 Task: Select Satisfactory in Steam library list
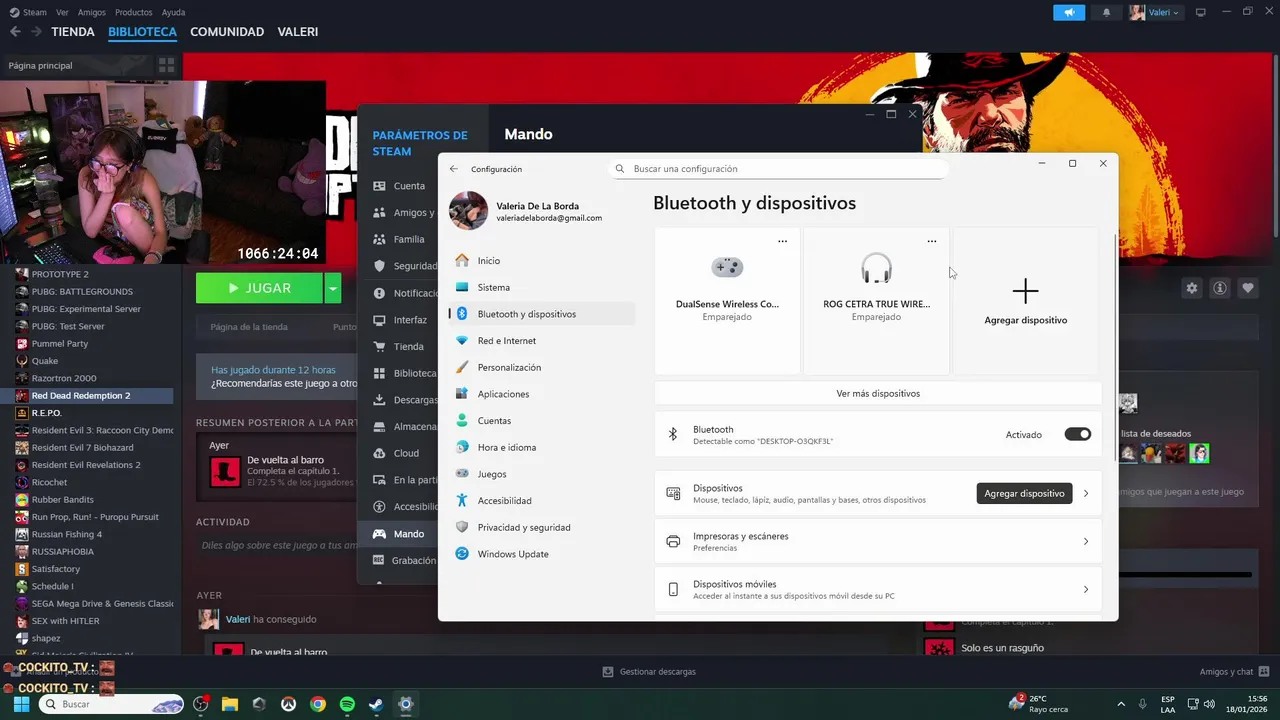pos(56,569)
